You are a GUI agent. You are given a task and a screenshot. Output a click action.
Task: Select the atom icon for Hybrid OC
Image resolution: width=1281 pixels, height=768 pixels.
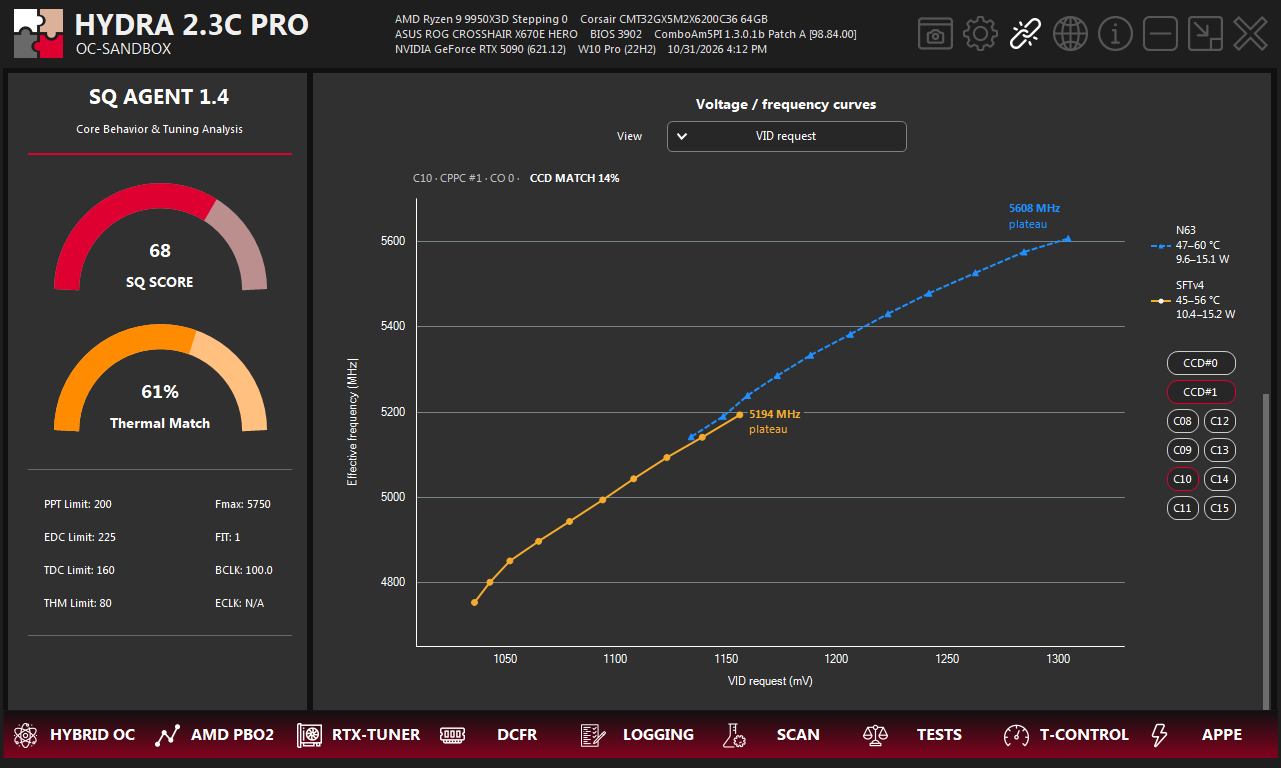coord(24,735)
